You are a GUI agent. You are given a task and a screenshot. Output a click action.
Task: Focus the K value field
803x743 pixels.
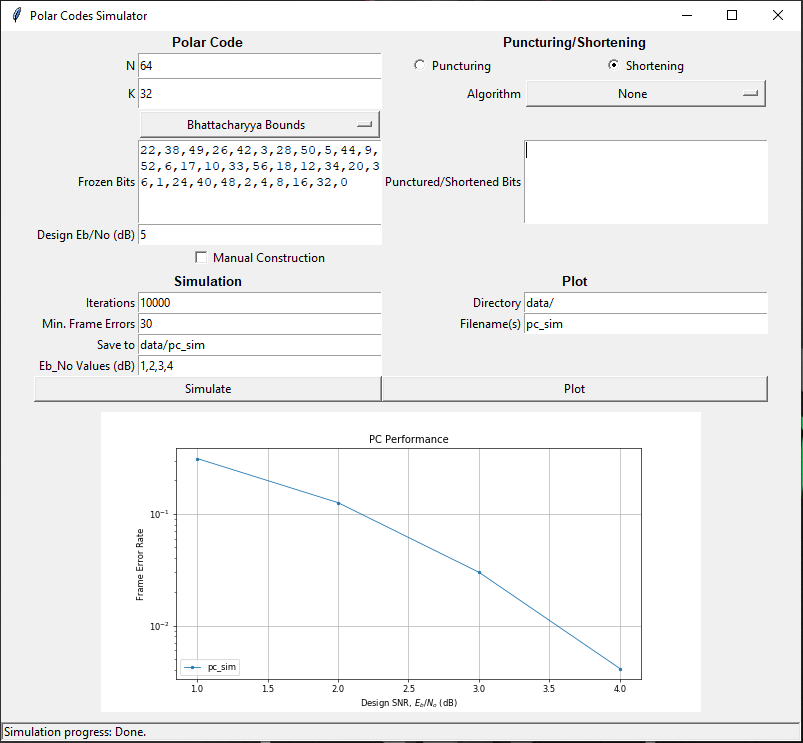click(x=260, y=94)
